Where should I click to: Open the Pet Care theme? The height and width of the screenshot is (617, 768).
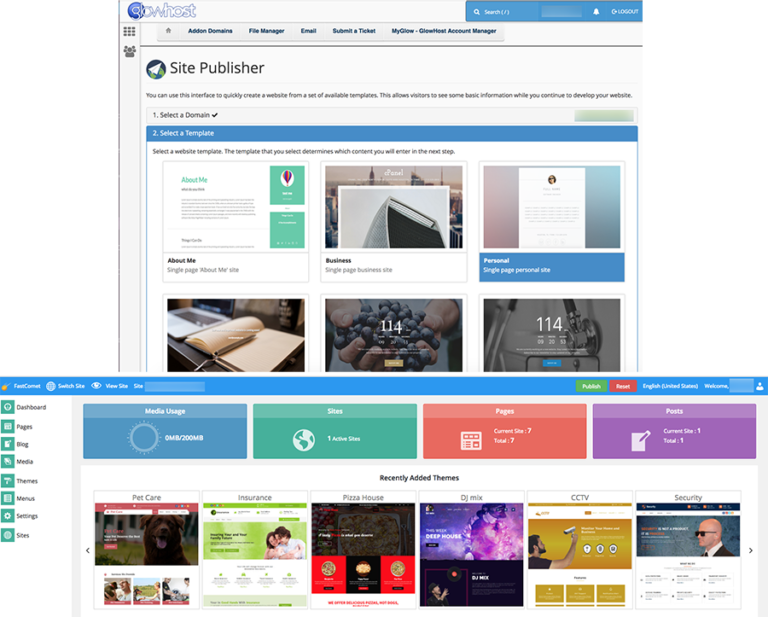click(x=146, y=550)
